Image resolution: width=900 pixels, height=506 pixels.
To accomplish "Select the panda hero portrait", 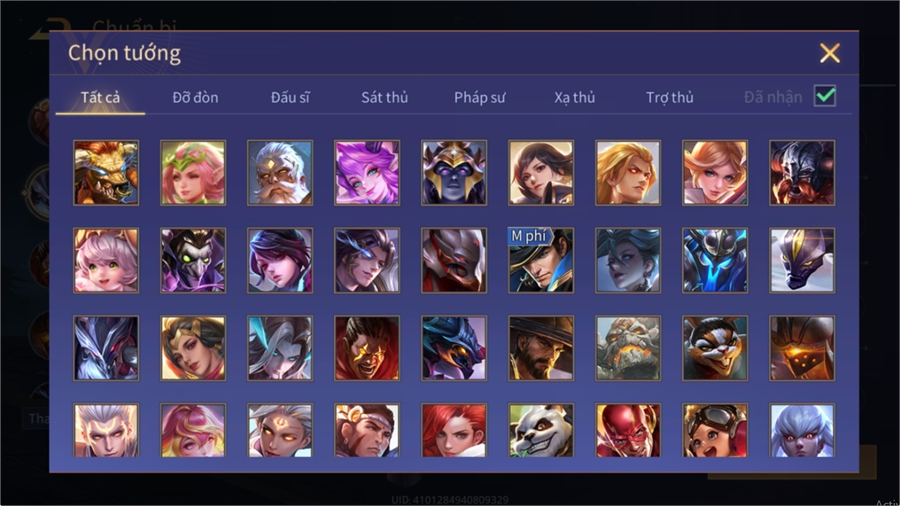I will 541,430.
